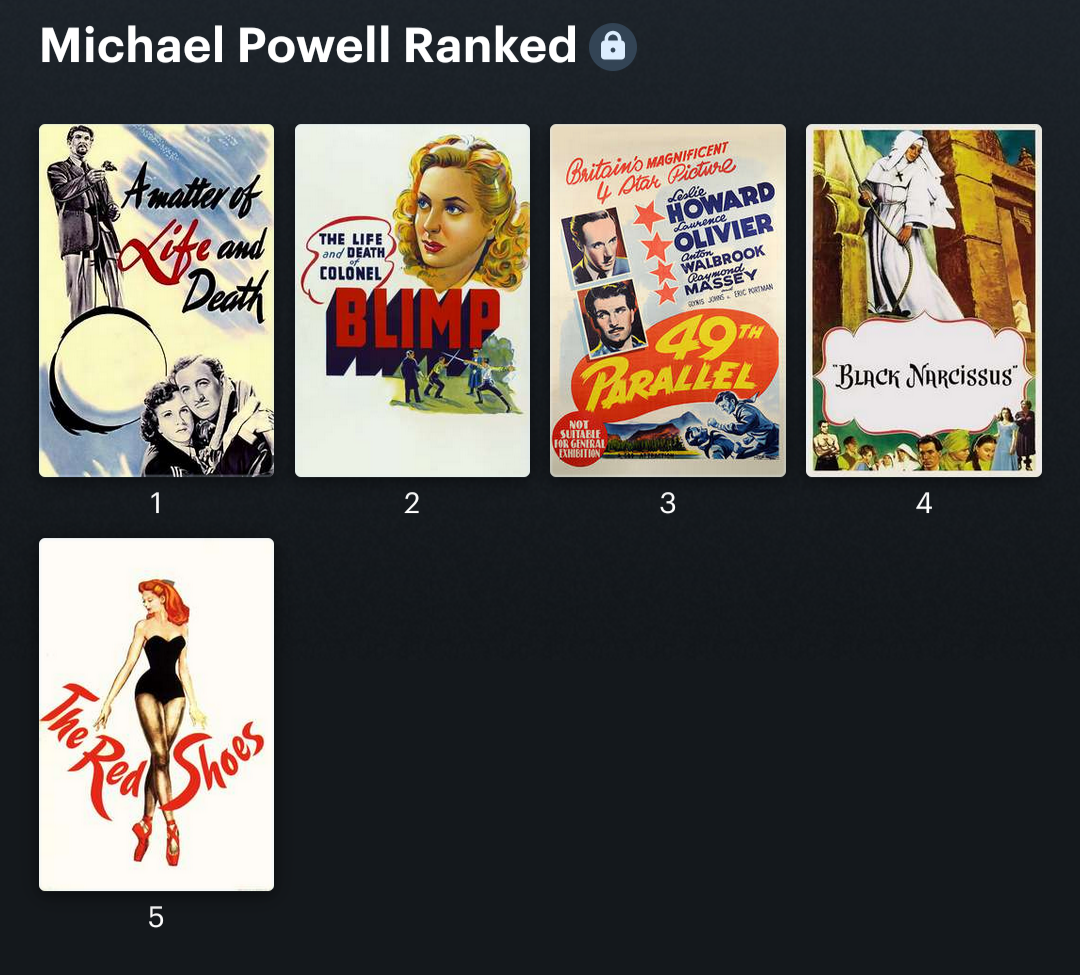This screenshot has width=1080, height=975.
Task: Select The Red Shoes film poster
Action: pyautogui.click(x=156, y=714)
